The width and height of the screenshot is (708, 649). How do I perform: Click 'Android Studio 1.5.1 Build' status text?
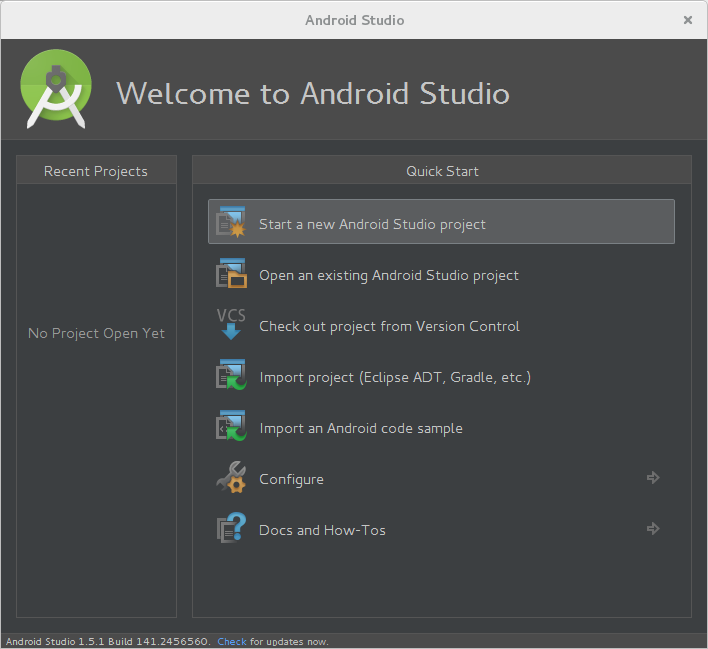tap(107, 641)
